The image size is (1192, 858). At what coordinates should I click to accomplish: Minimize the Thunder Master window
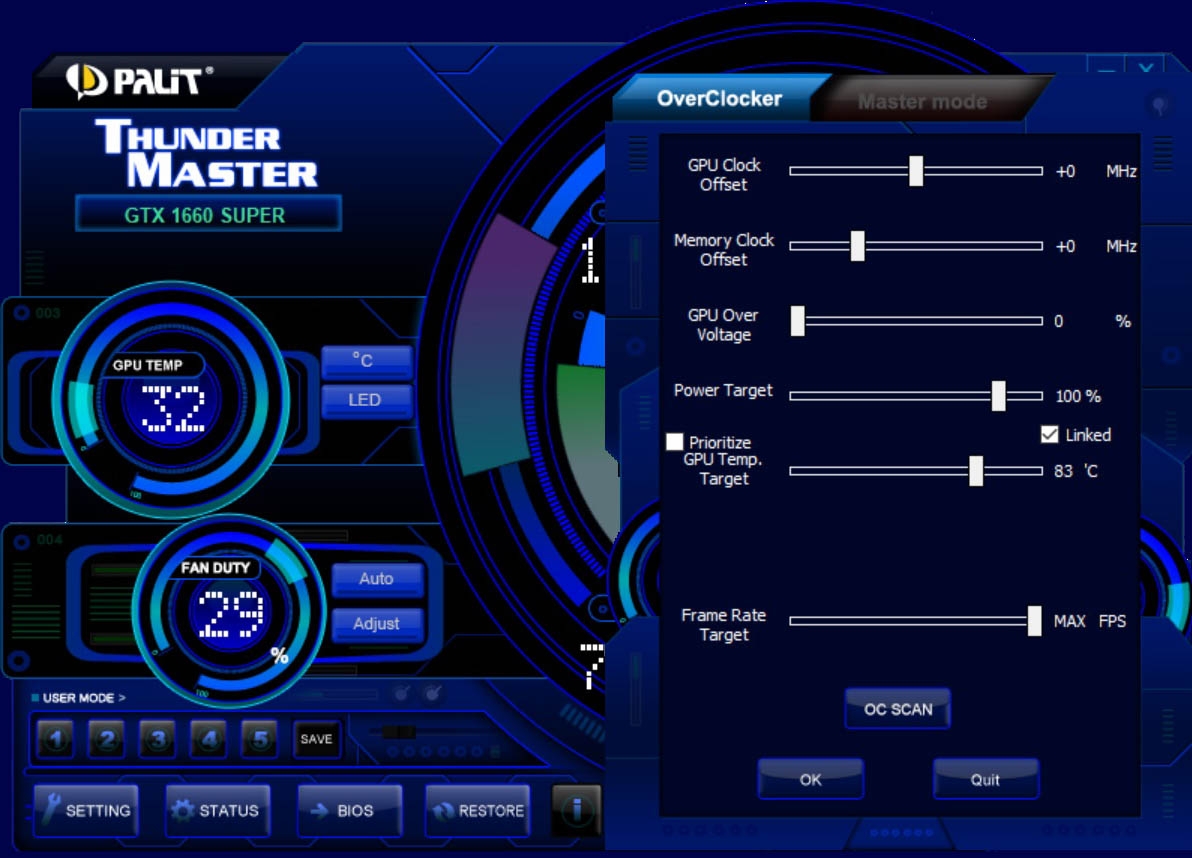1107,67
